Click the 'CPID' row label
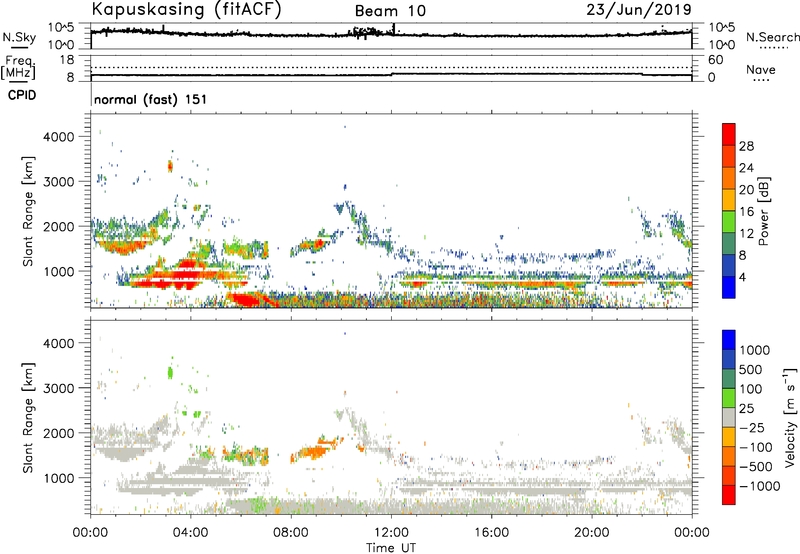Viewport: 800px width, 554px height. click(21, 95)
